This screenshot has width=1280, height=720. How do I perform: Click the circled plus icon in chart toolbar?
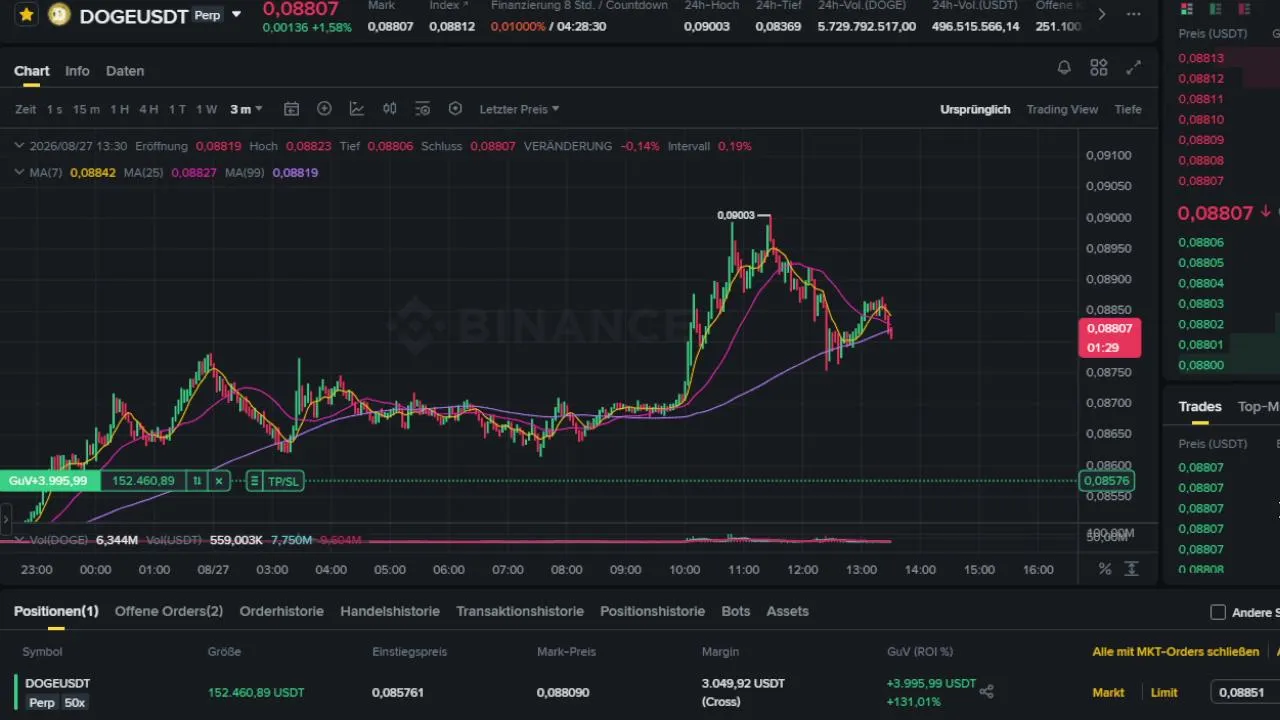(324, 109)
